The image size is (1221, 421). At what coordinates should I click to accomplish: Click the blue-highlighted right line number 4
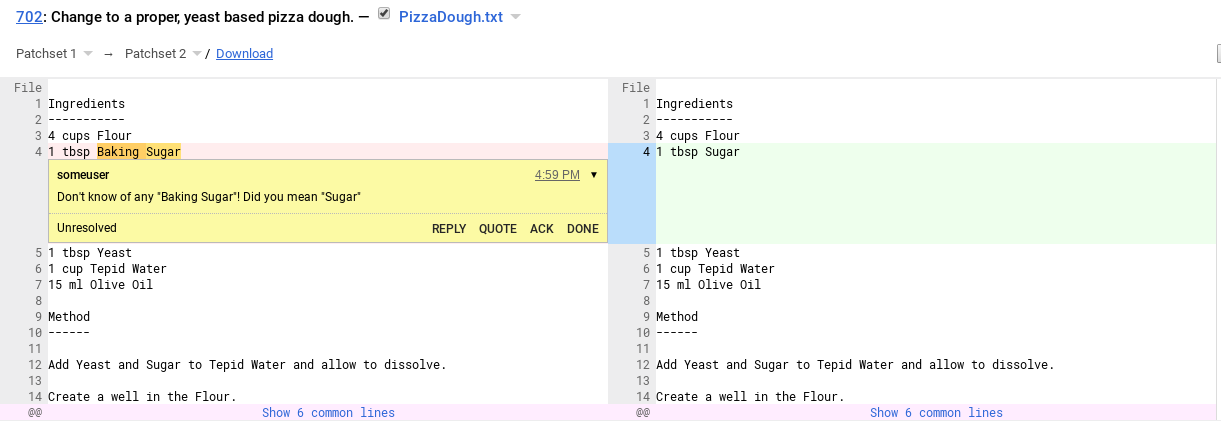[646, 152]
